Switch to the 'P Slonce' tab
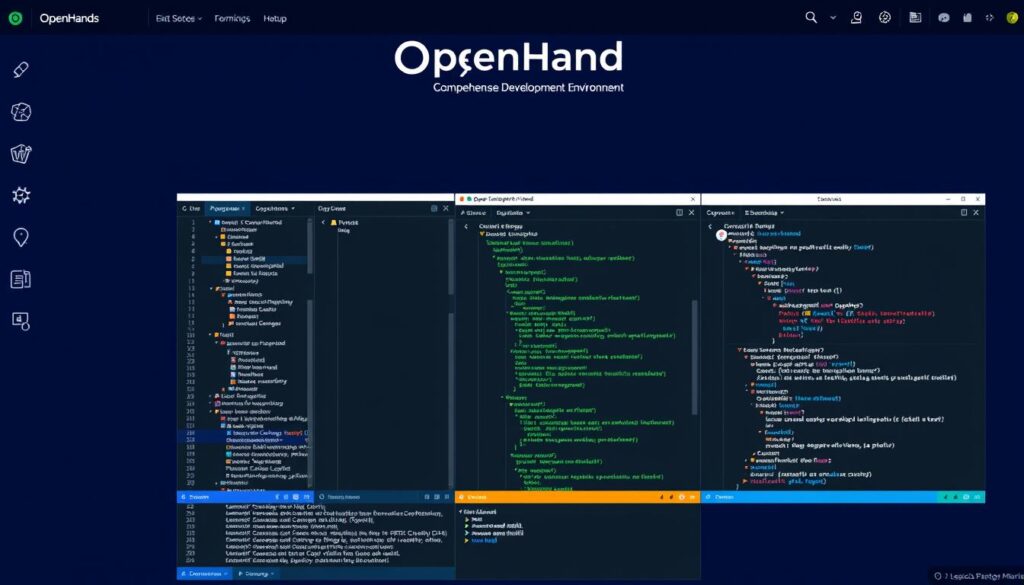This screenshot has width=1024, height=585. tap(473, 213)
